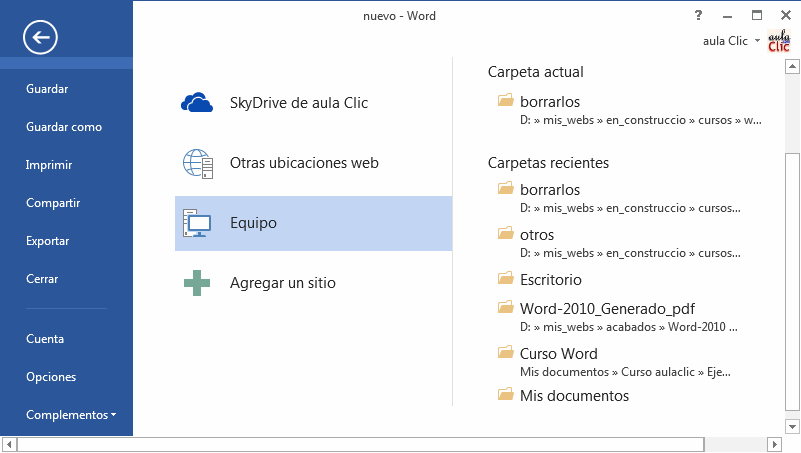Open recent folder Word-2010_Generado_pdf
Image resolution: width=801 pixels, height=453 pixels.
(x=606, y=307)
